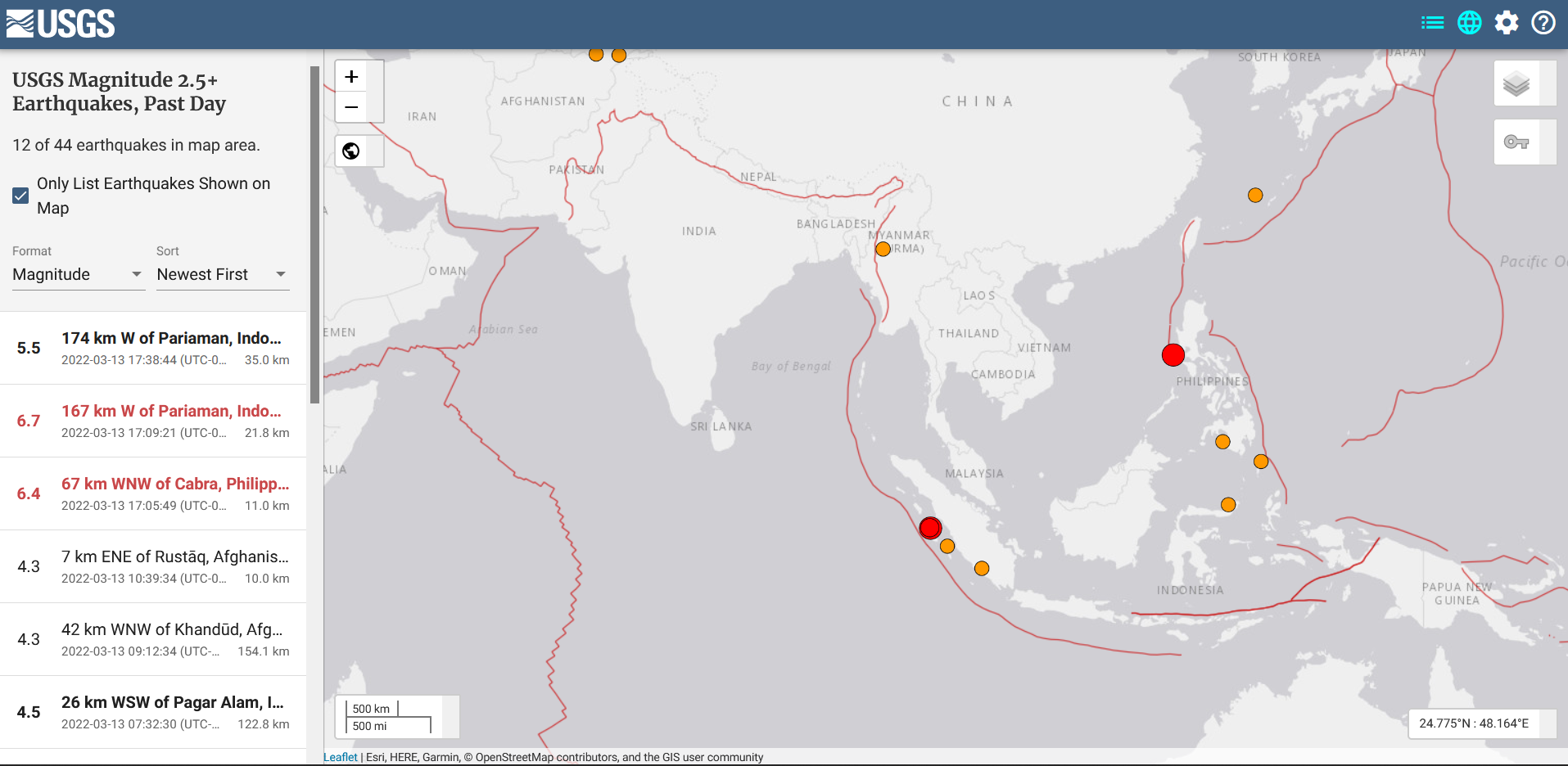Click the sidebar vertical scrollbar

[x=314, y=235]
